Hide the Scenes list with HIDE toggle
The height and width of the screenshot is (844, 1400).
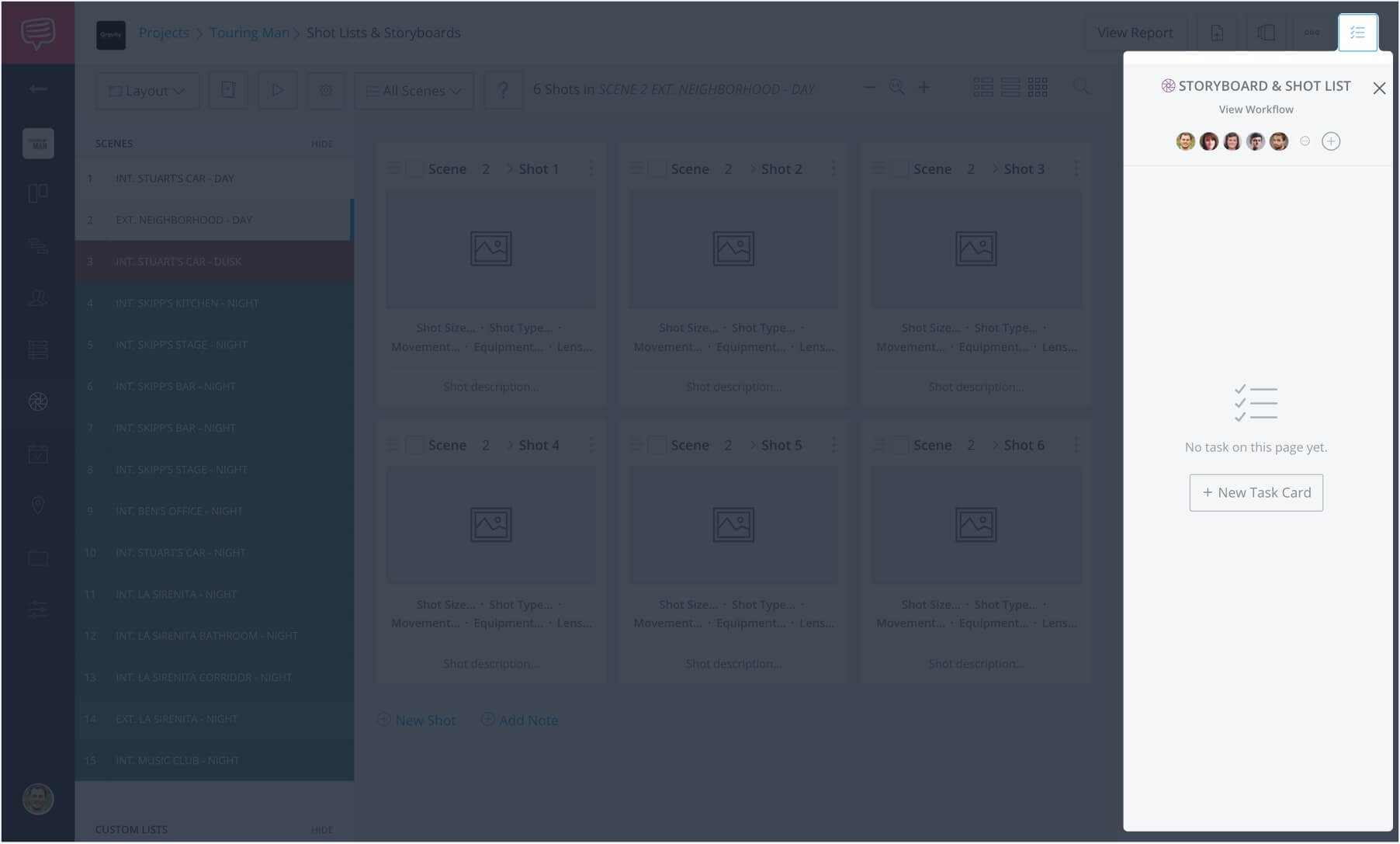(x=324, y=144)
